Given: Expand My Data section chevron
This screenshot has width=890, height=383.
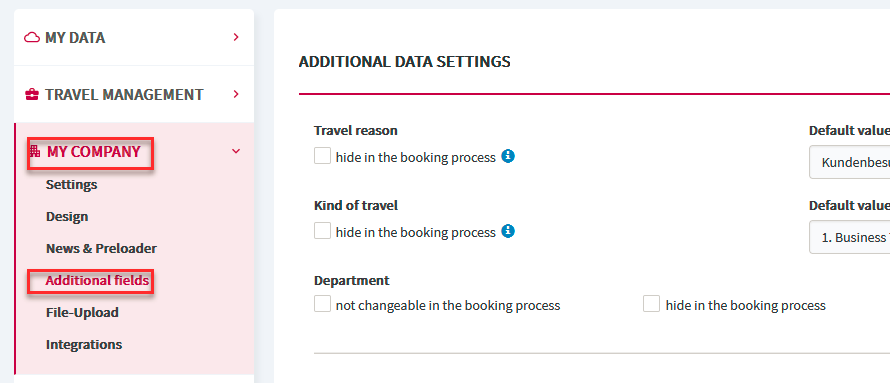Looking at the screenshot, I should click(x=236, y=37).
